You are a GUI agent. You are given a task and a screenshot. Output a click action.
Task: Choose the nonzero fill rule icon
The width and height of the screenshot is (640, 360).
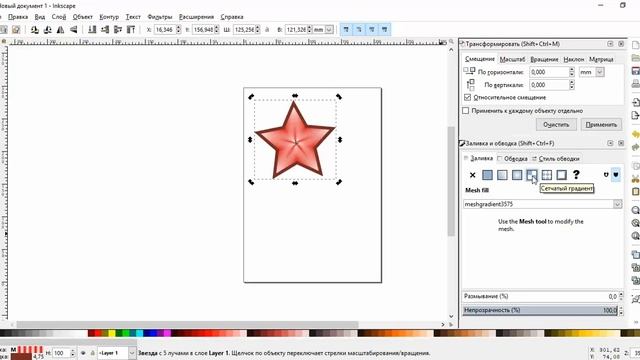(x=616, y=175)
